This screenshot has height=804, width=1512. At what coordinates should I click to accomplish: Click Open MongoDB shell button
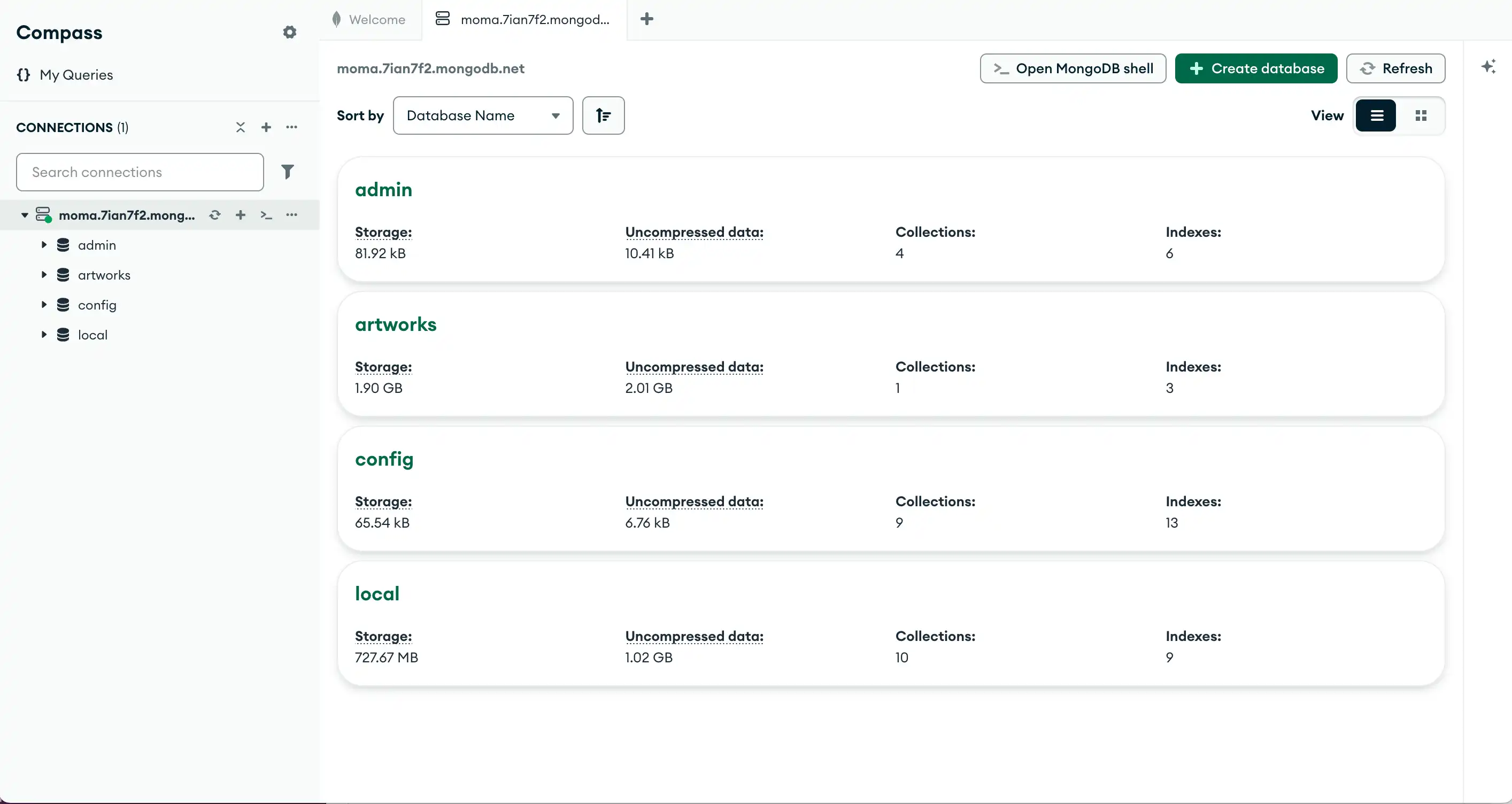tap(1073, 68)
